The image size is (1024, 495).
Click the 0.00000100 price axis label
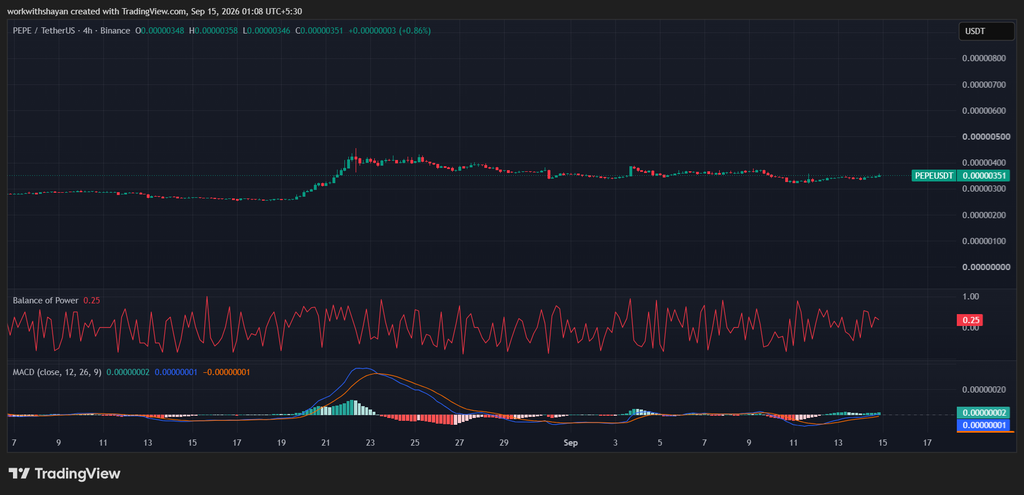pyautogui.click(x=984, y=241)
